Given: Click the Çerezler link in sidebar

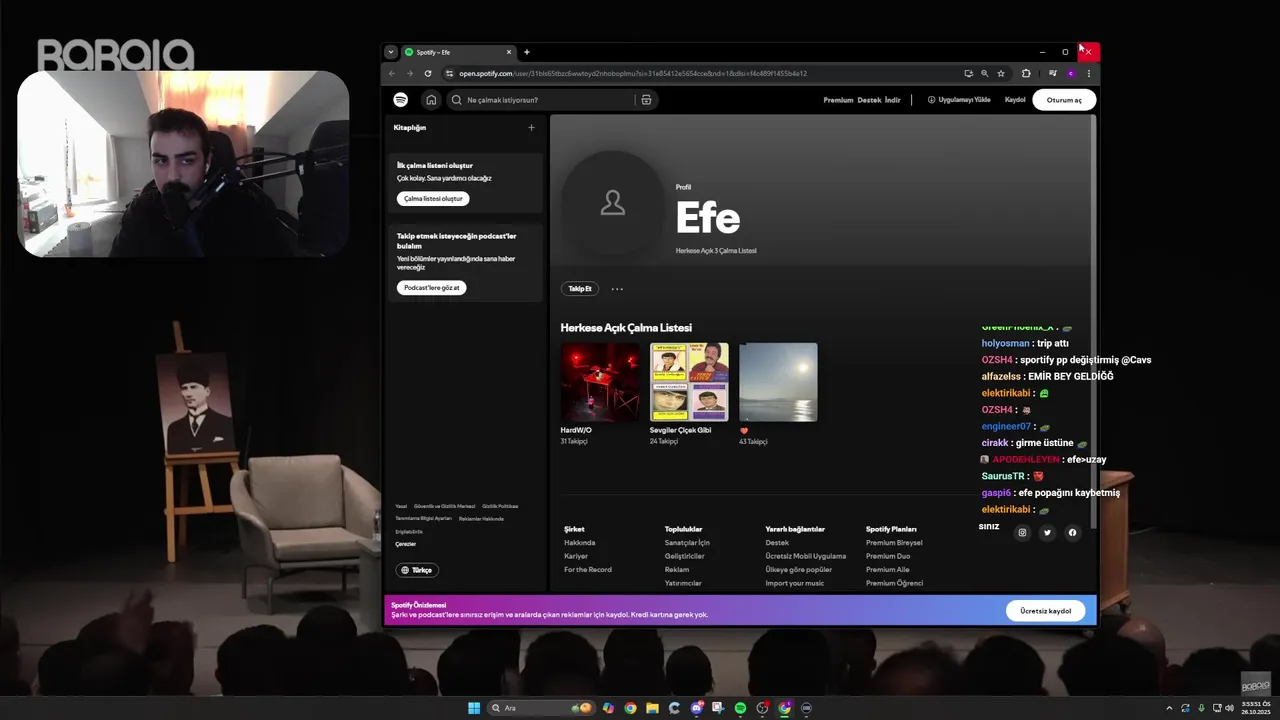Looking at the screenshot, I should (x=405, y=544).
